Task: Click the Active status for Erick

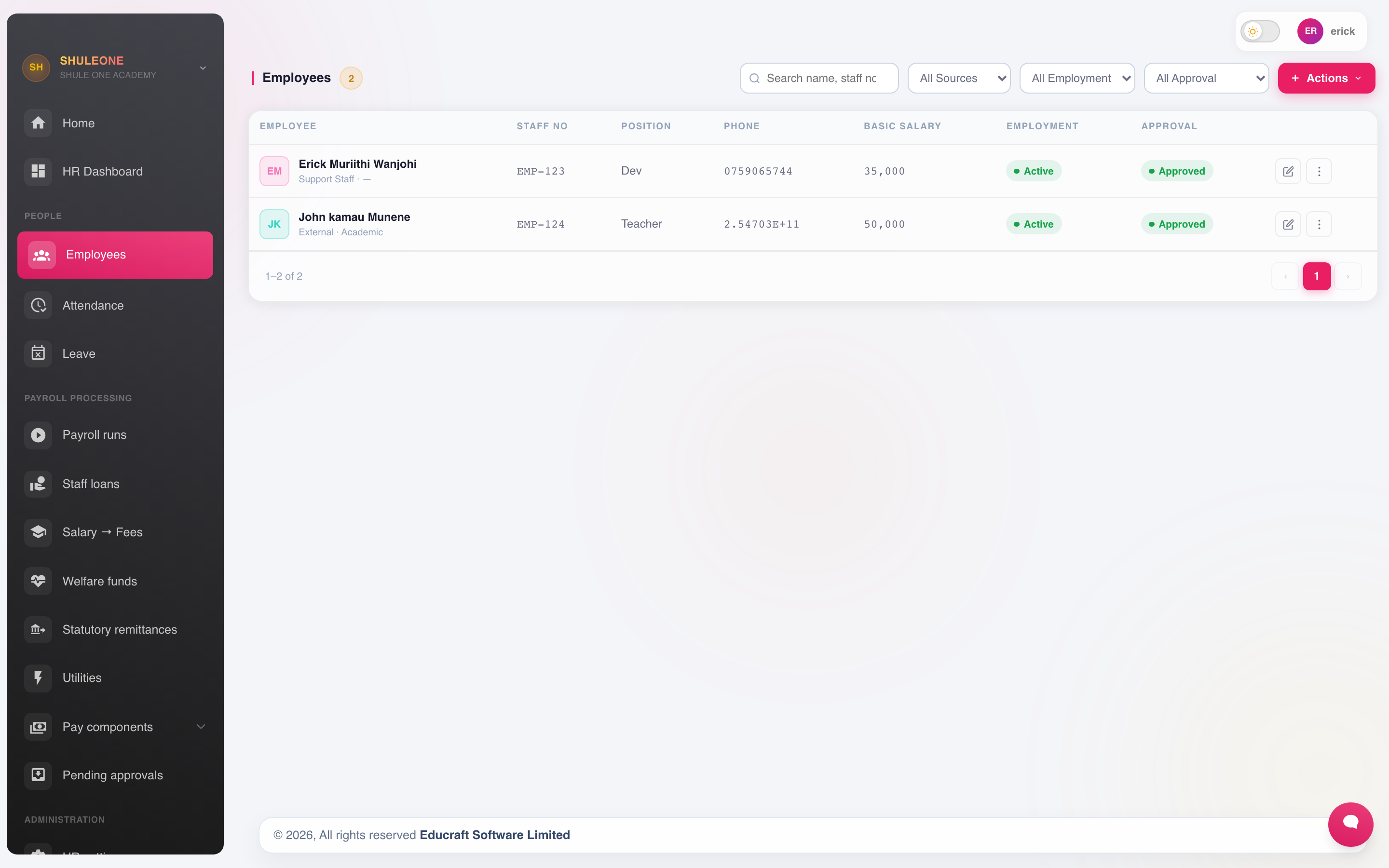Action: (1034, 171)
